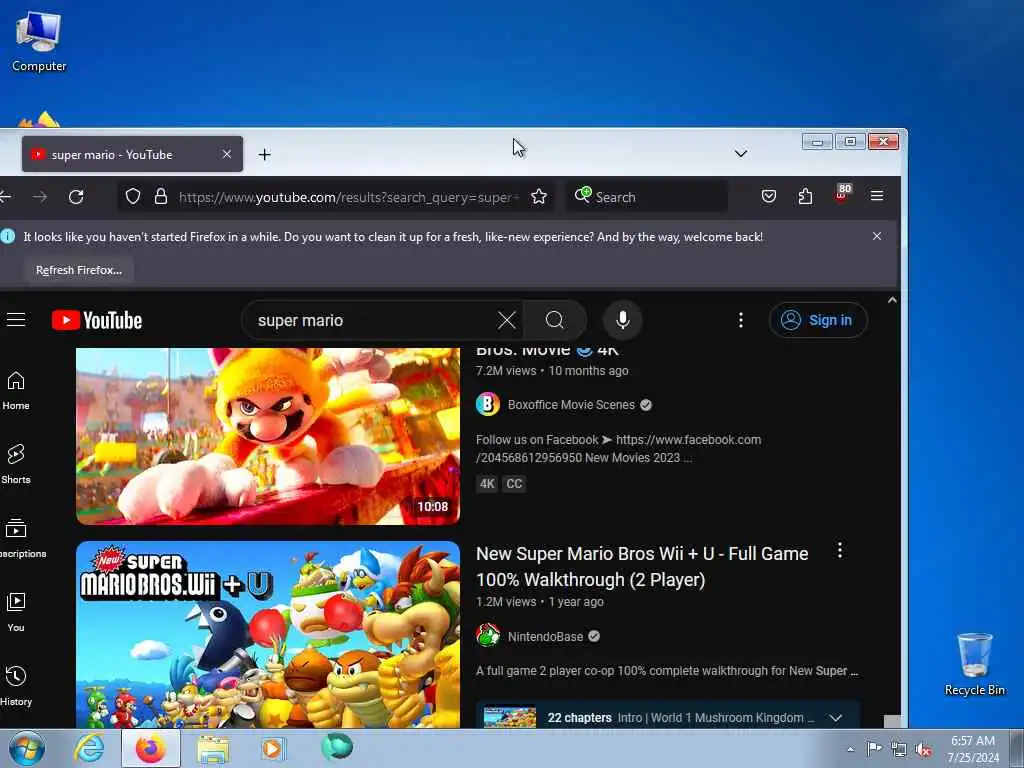
Task: Dismiss the Firefox refresh notification bar
Action: click(877, 236)
